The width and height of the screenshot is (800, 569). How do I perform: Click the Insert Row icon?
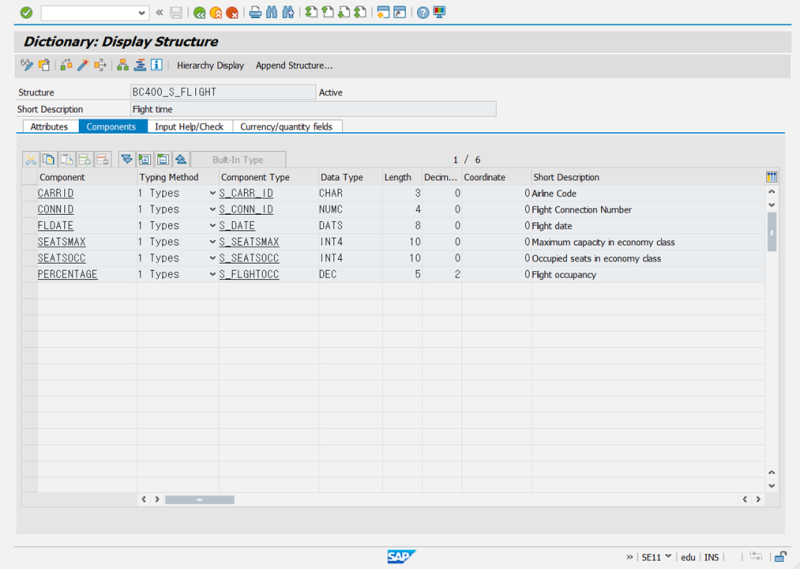(84, 160)
